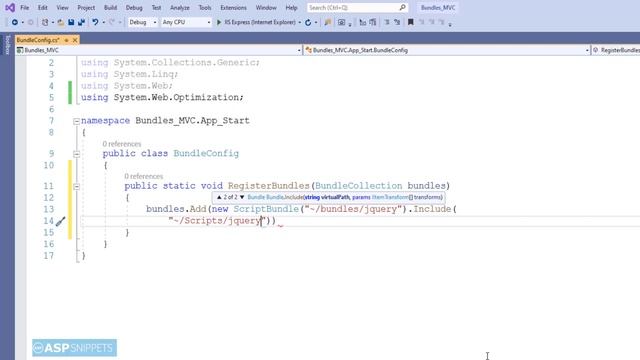The image size is (640, 360).
Task: Click the Redo icon in the toolbar
Action: tap(111, 22)
